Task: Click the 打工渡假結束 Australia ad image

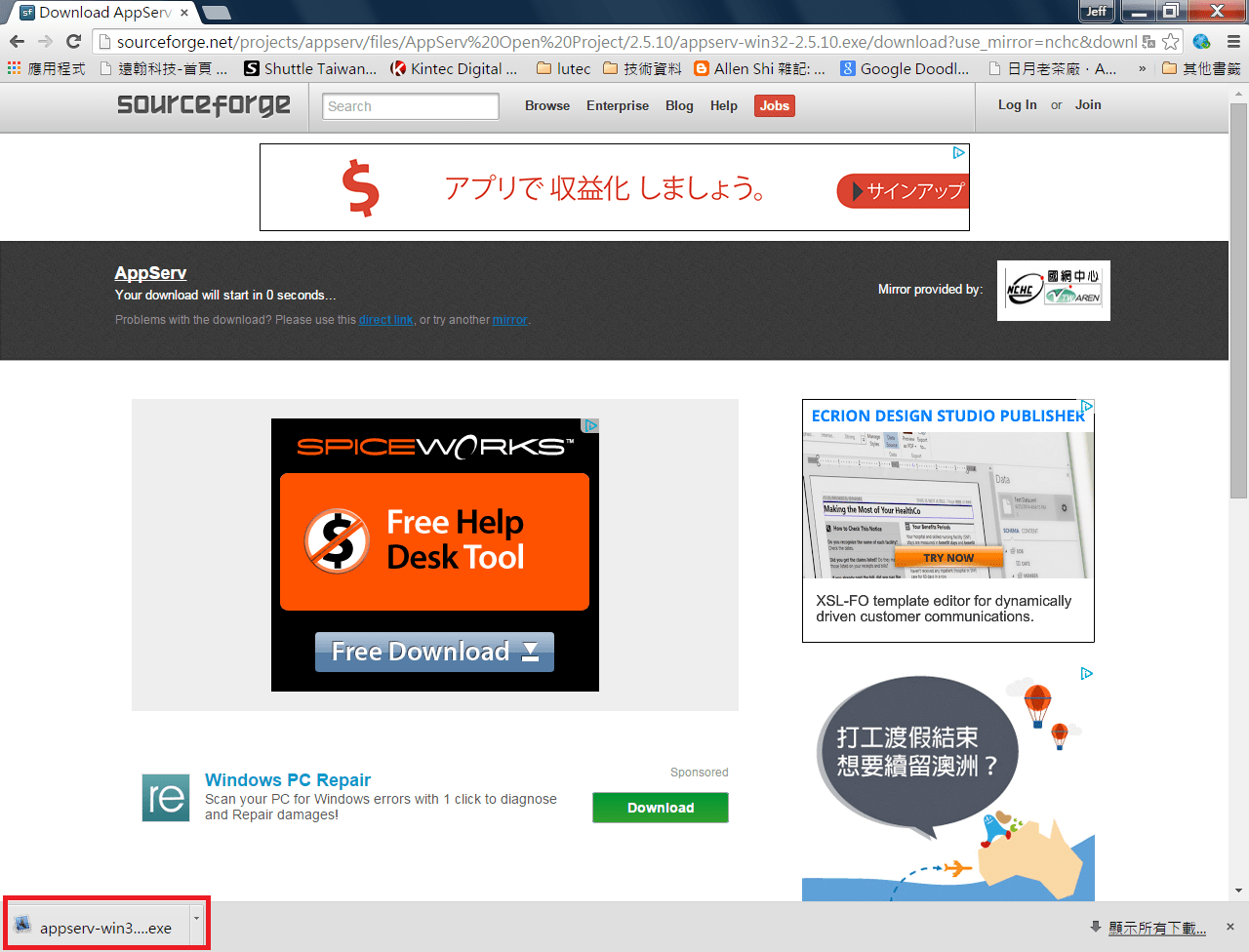Action: [948, 783]
